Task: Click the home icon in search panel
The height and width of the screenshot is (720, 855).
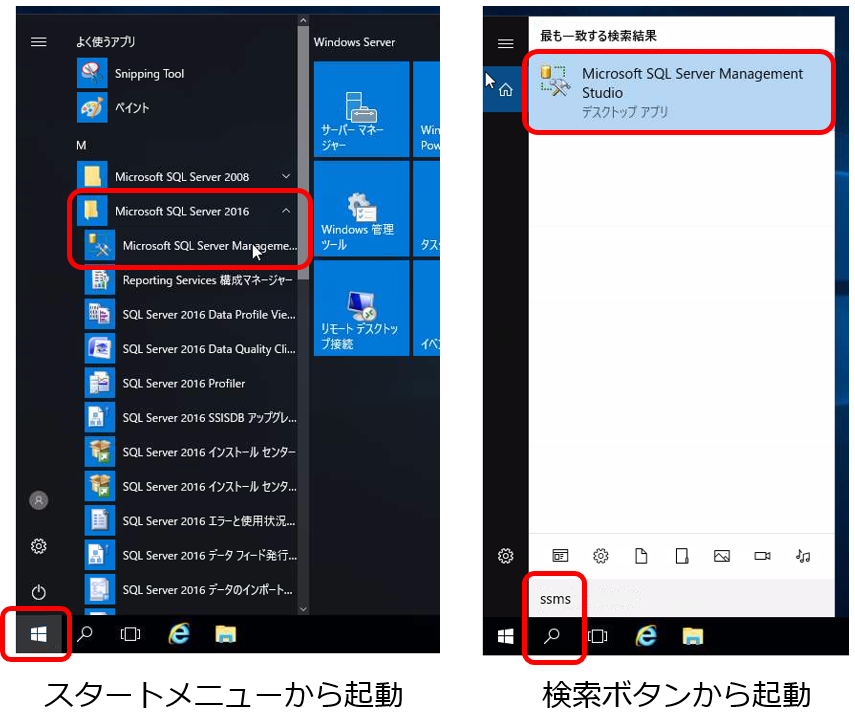Action: [506, 90]
